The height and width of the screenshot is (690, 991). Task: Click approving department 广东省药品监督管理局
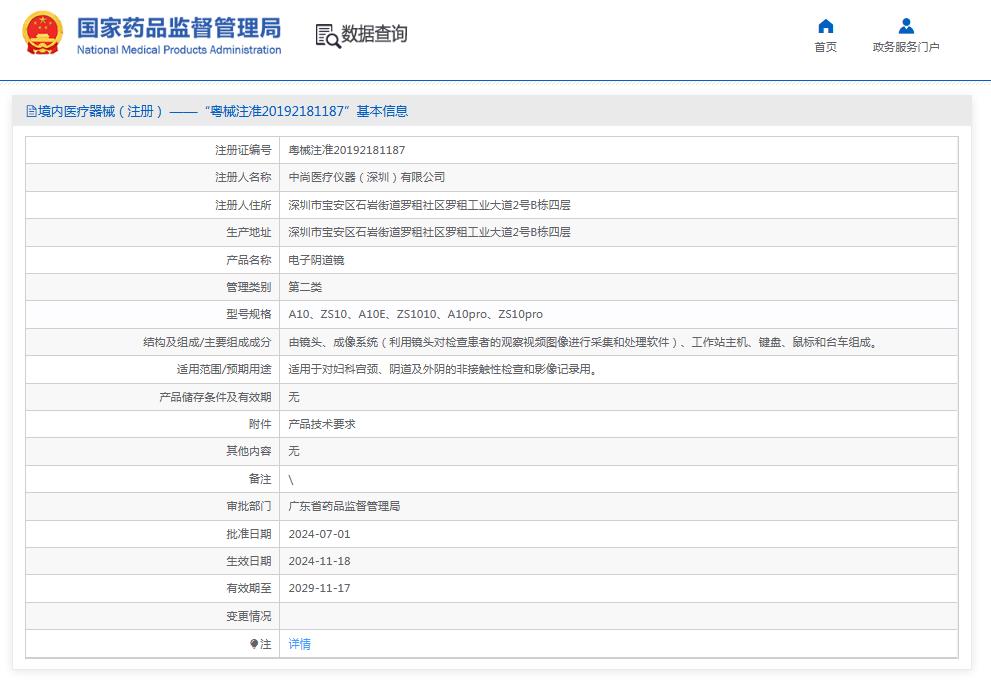[344, 506]
